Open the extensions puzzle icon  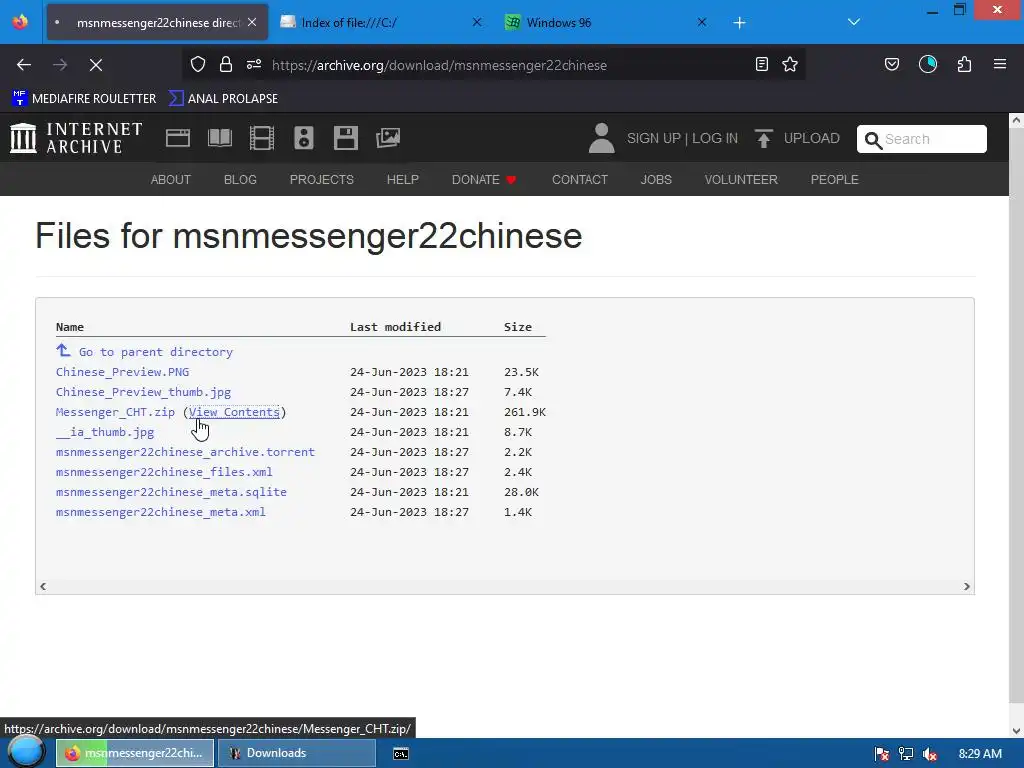point(965,64)
